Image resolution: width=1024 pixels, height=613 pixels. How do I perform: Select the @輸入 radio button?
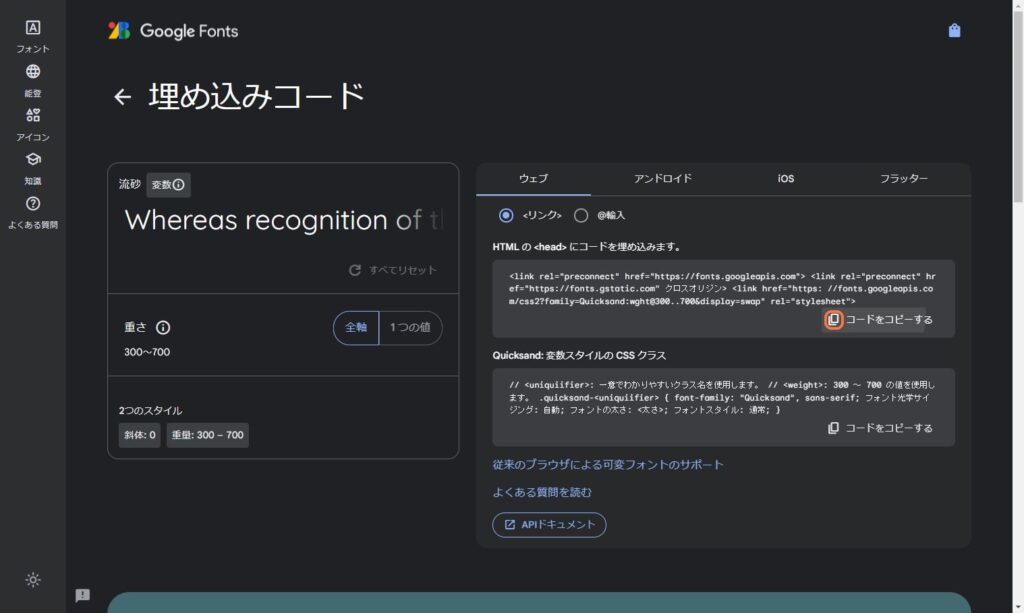click(581, 215)
